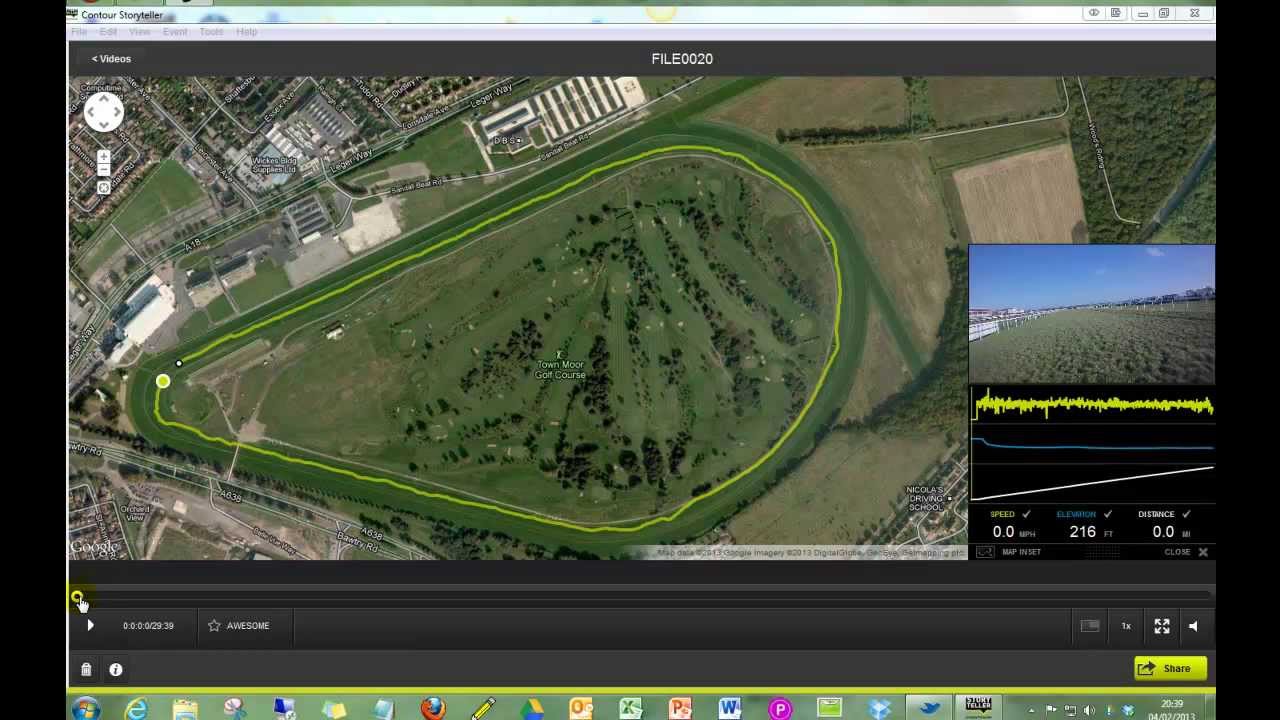This screenshot has width=1280, height=720.
Task: Select the green position marker on route
Action: (x=163, y=381)
